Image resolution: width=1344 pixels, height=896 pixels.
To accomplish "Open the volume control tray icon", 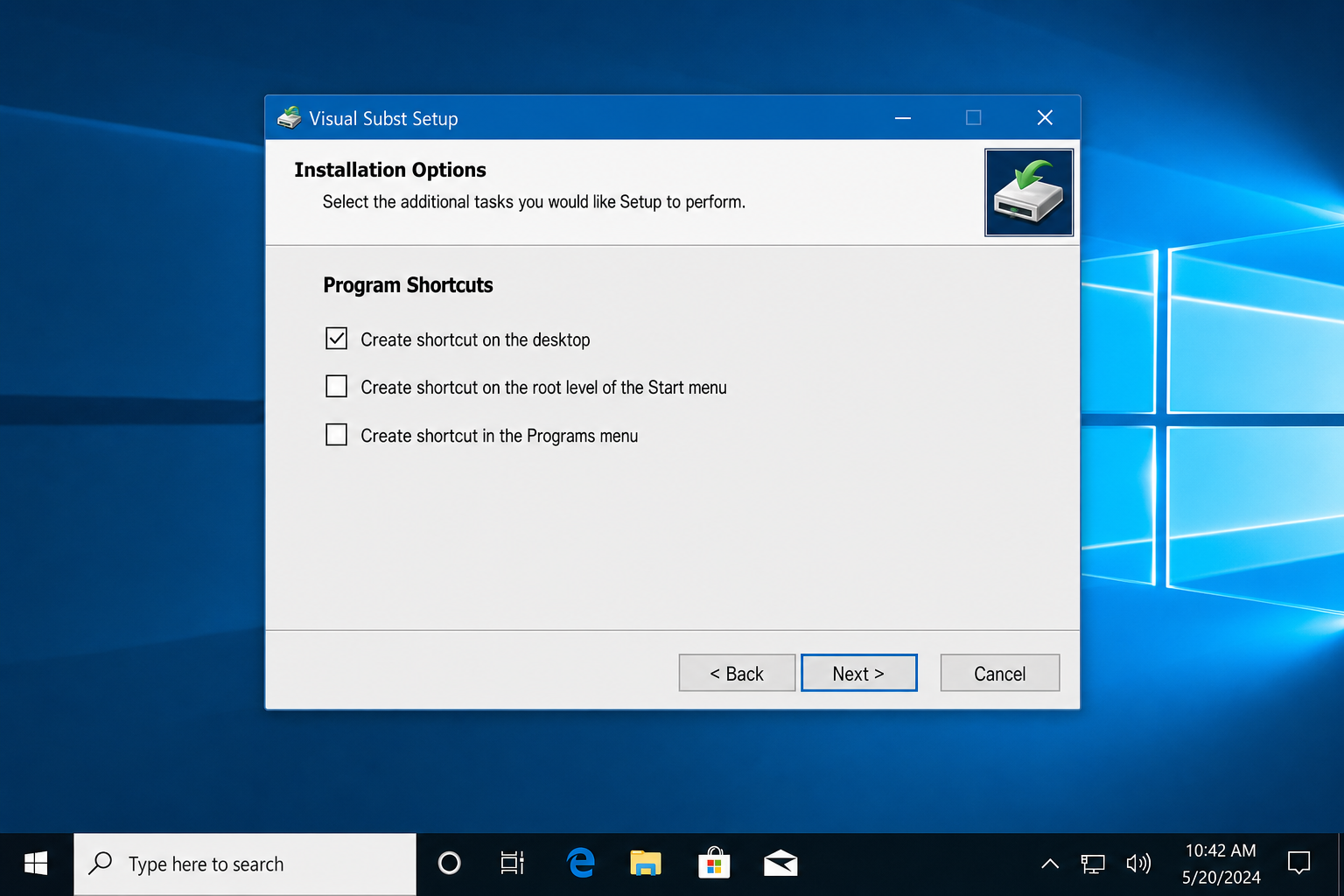I will tap(1138, 864).
